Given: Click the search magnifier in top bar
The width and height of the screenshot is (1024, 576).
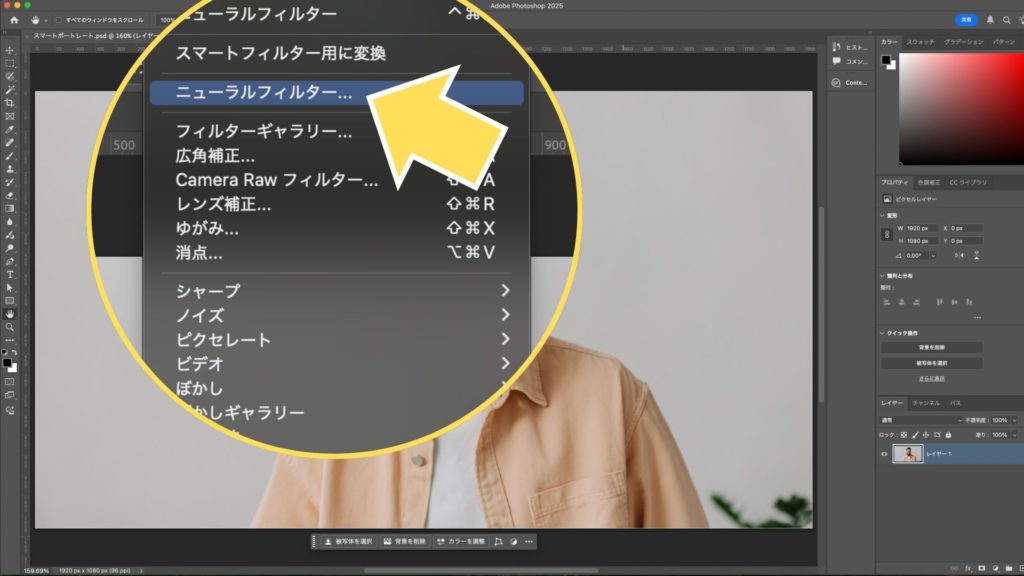Looking at the screenshot, I should coord(1004,20).
